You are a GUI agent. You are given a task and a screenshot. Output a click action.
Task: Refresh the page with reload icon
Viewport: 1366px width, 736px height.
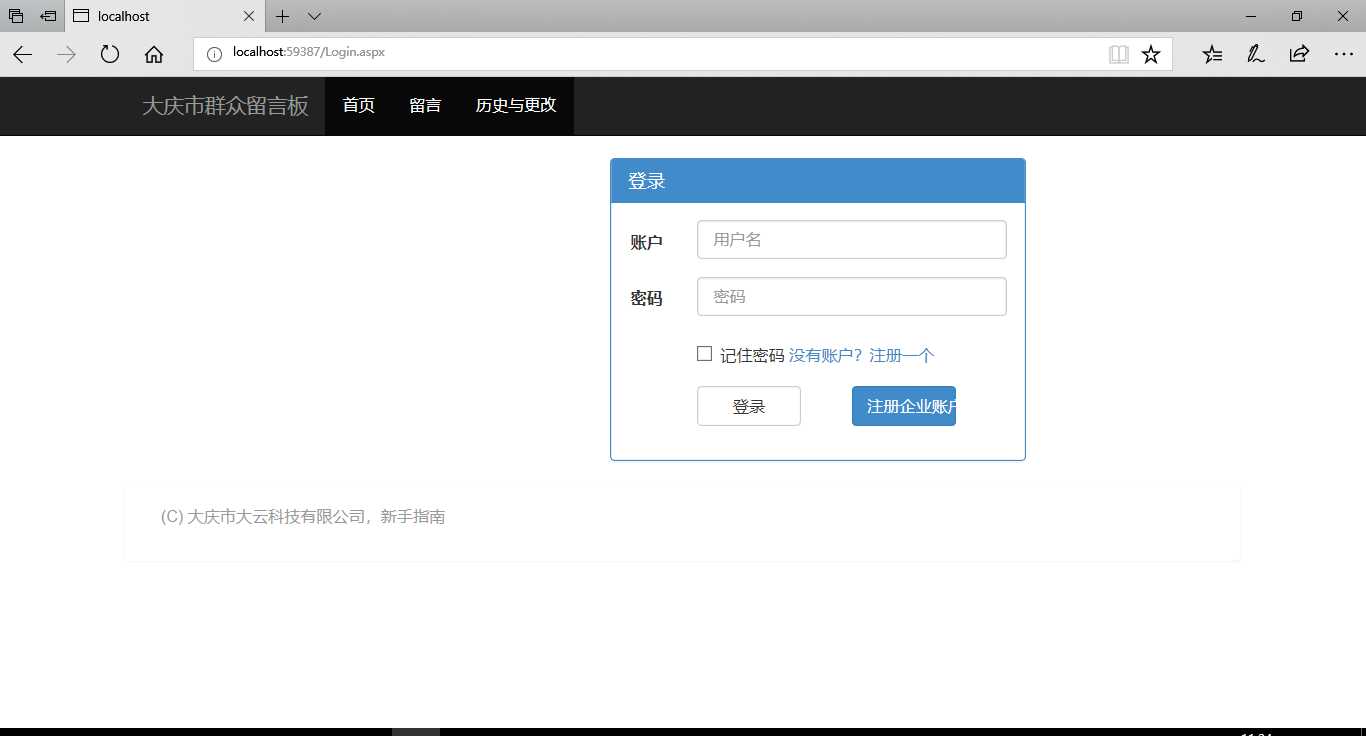pos(110,55)
